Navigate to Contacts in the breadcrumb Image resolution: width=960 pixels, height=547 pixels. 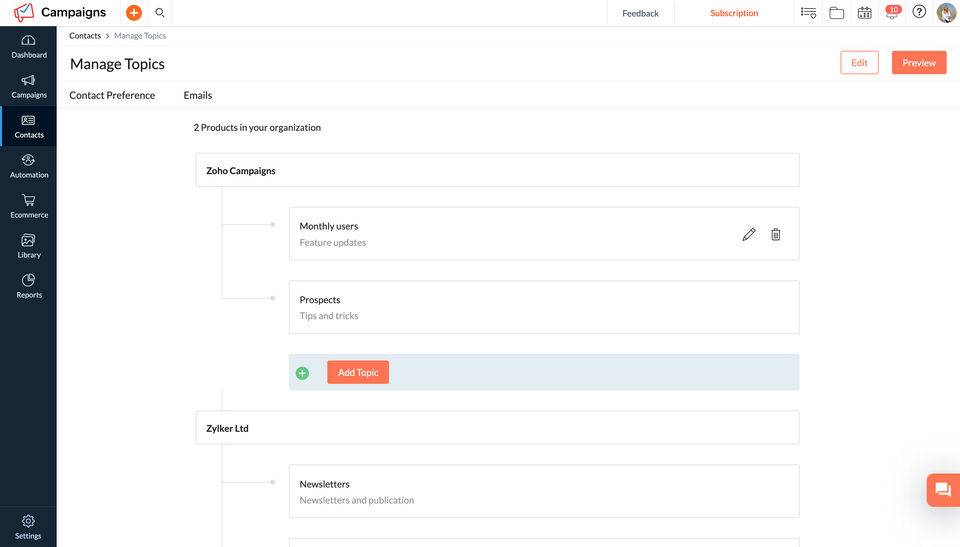coord(85,36)
